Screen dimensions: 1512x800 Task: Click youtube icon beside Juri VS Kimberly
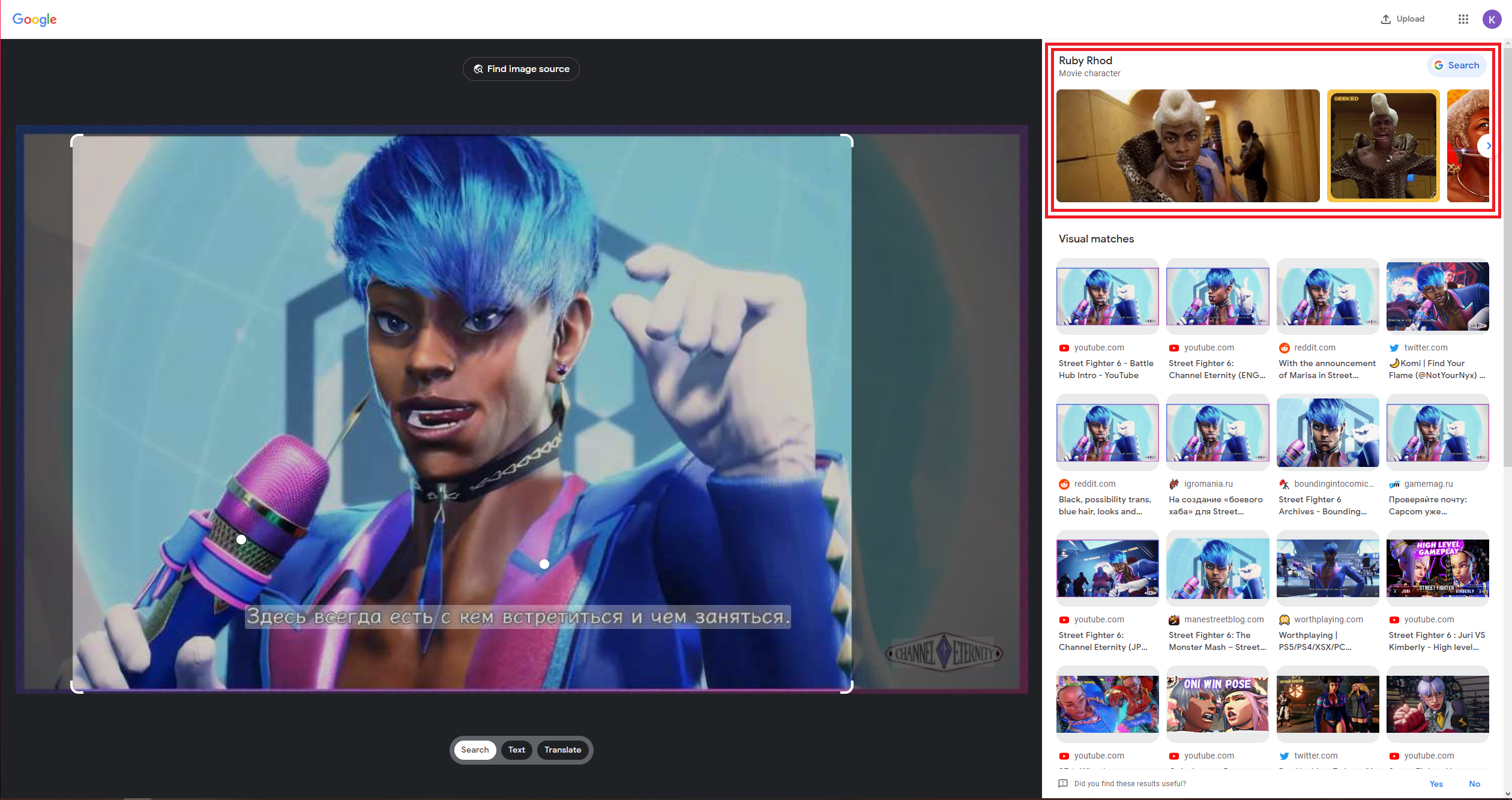(1394, 620)
